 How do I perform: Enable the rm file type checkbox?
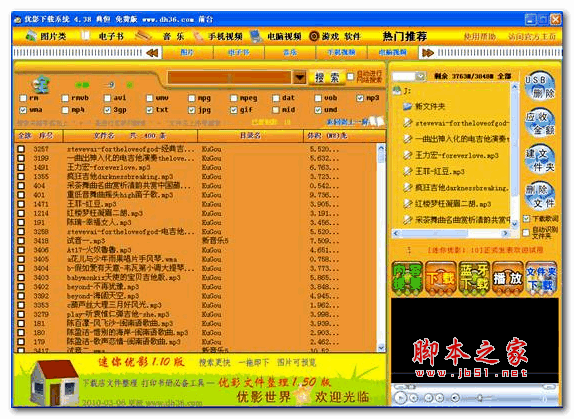[23, 98]
